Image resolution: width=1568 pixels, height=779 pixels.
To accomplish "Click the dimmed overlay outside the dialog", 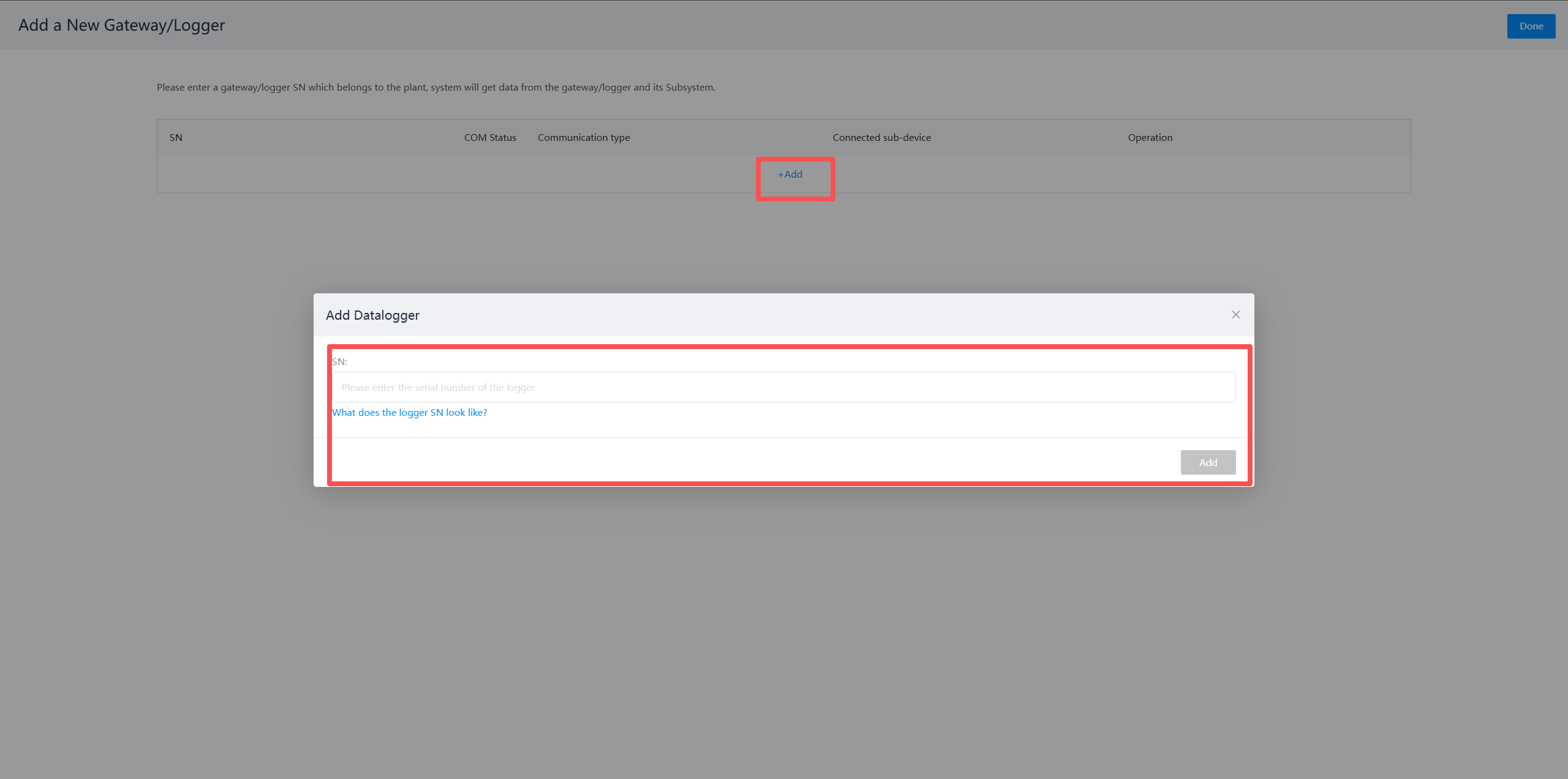I will [783, 612].
